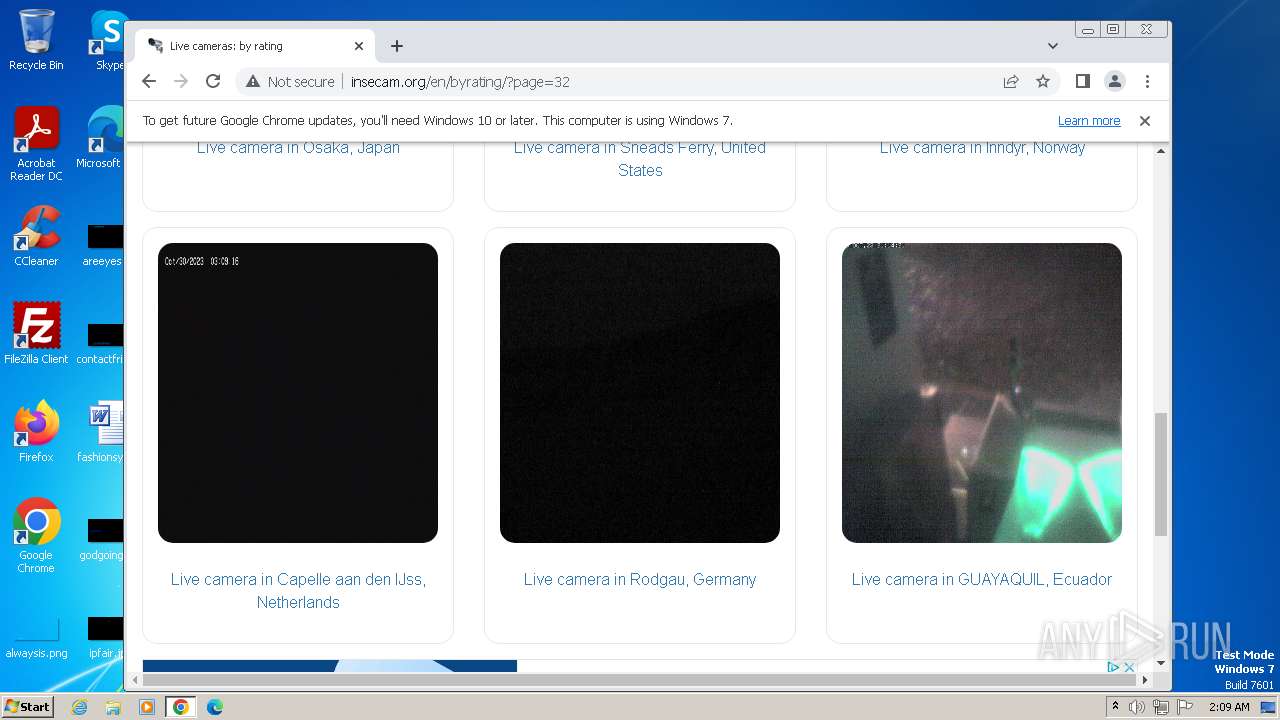Open the volume tray icon
1280x720 pixels.
click(1137, 707)
